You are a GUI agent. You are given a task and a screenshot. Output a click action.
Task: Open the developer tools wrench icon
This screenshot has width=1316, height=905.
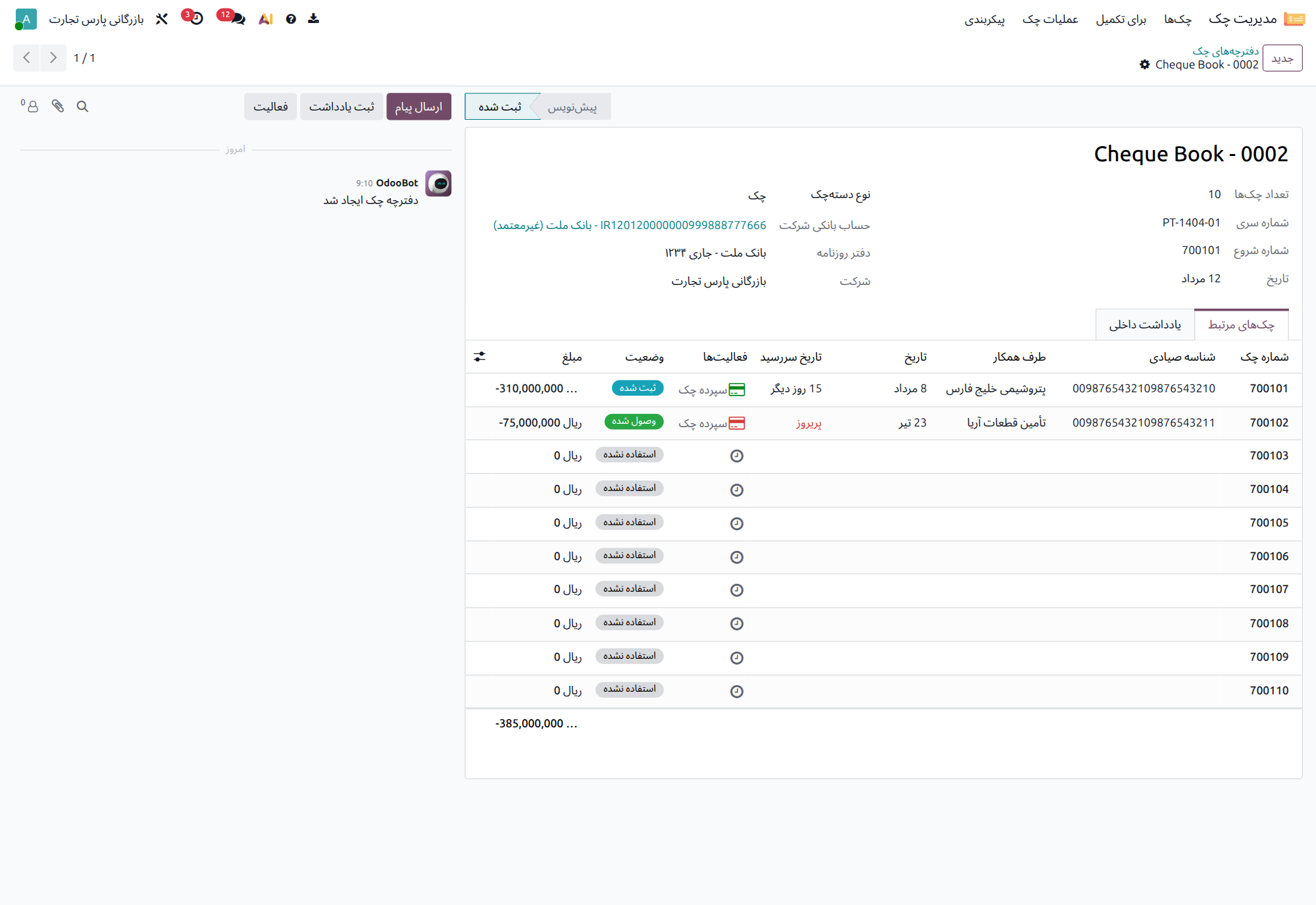162,19
